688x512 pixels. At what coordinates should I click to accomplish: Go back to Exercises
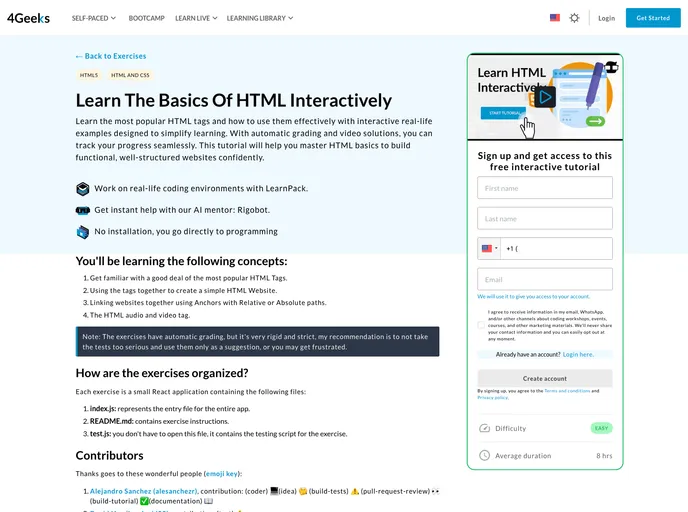pos(111,56)
